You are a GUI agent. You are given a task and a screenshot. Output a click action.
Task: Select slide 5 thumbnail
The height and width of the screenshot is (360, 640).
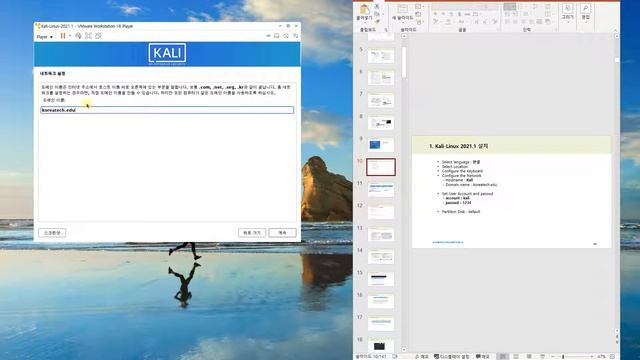[381, 56]
